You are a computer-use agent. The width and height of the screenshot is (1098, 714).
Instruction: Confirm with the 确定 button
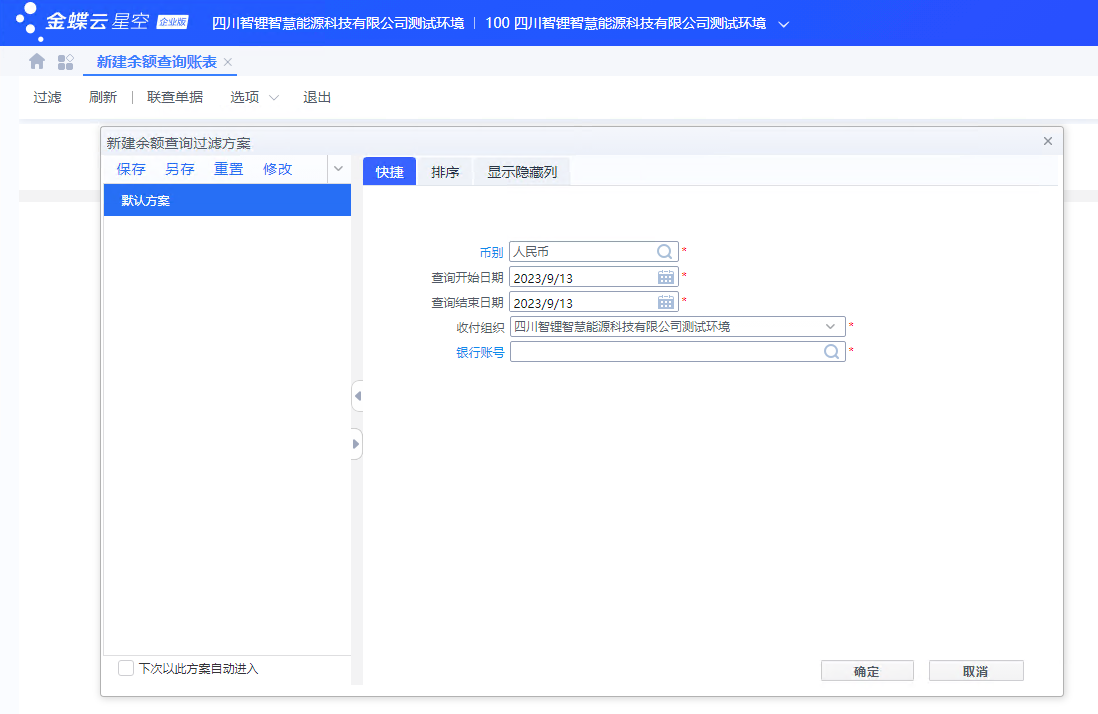click(867, 671)
